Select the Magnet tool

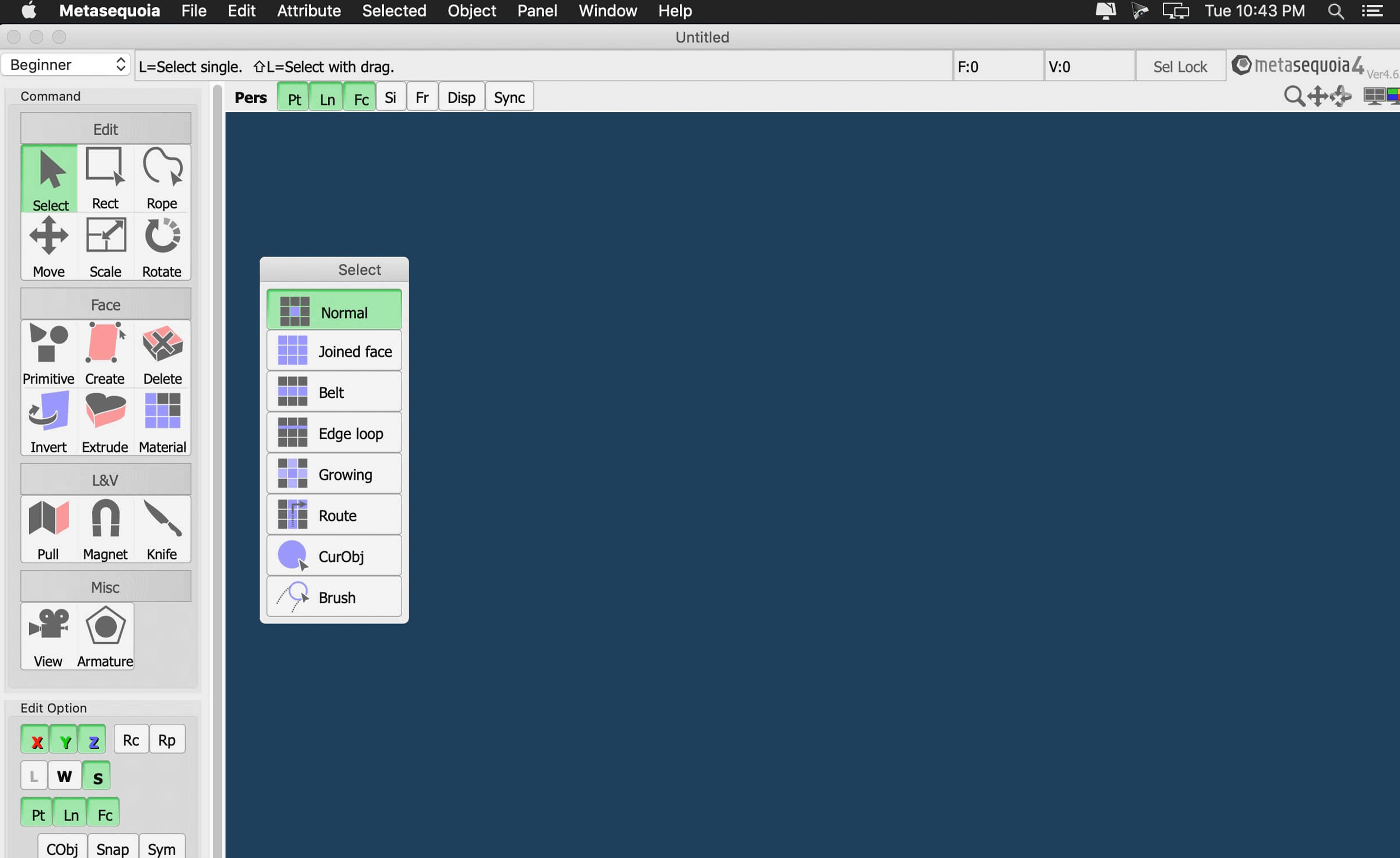105,530
